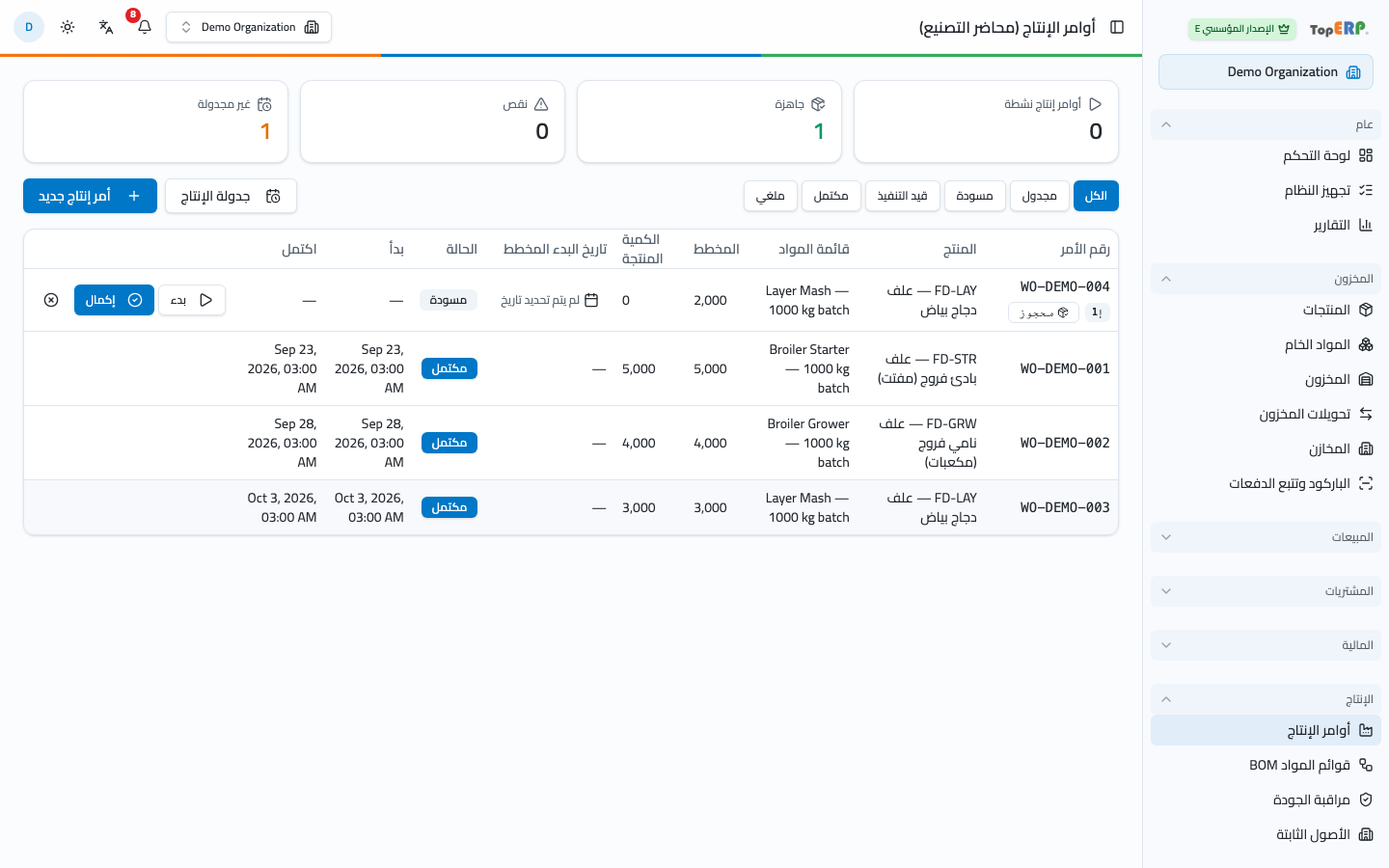
Task: Open the language translation switcher
Action: (x=106, y=27)
